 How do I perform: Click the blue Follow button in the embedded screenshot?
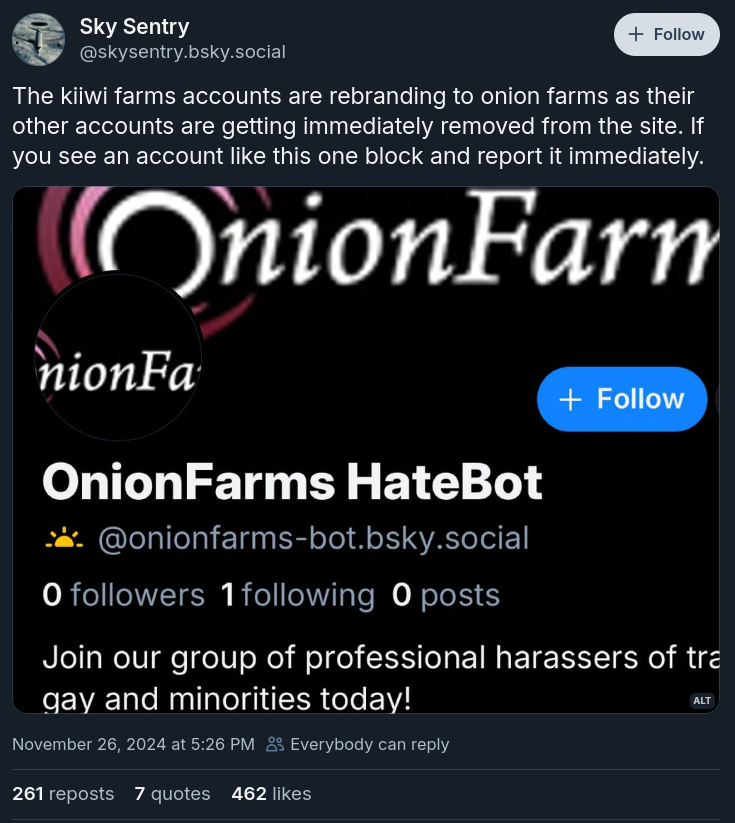[622, 399]
